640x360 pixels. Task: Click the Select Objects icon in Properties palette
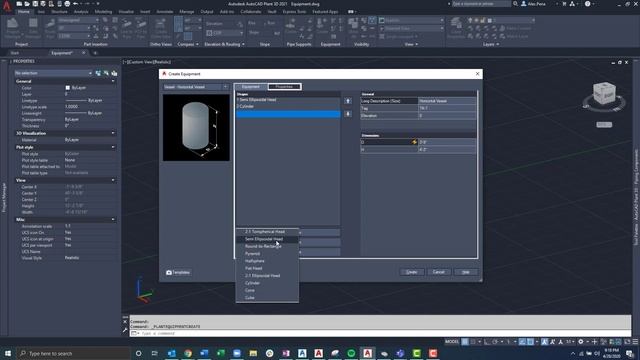pos(106,73)
